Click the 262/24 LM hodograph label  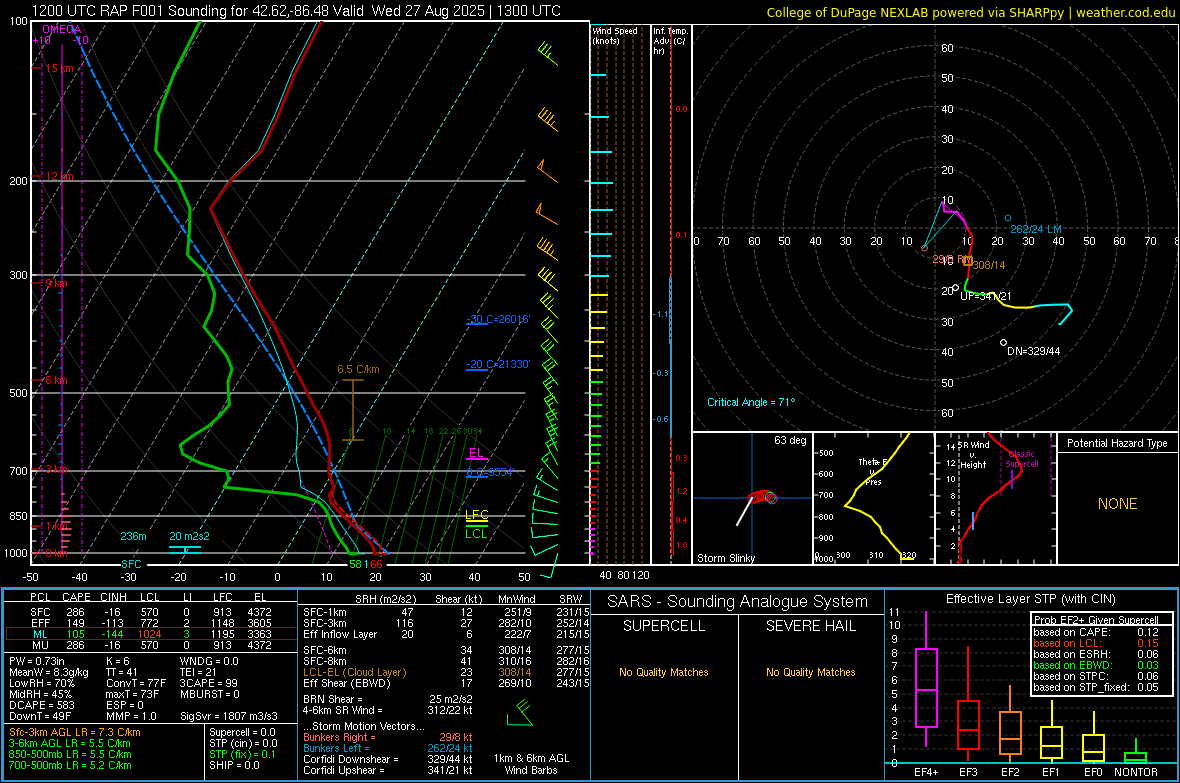(x=1036, y=230)
